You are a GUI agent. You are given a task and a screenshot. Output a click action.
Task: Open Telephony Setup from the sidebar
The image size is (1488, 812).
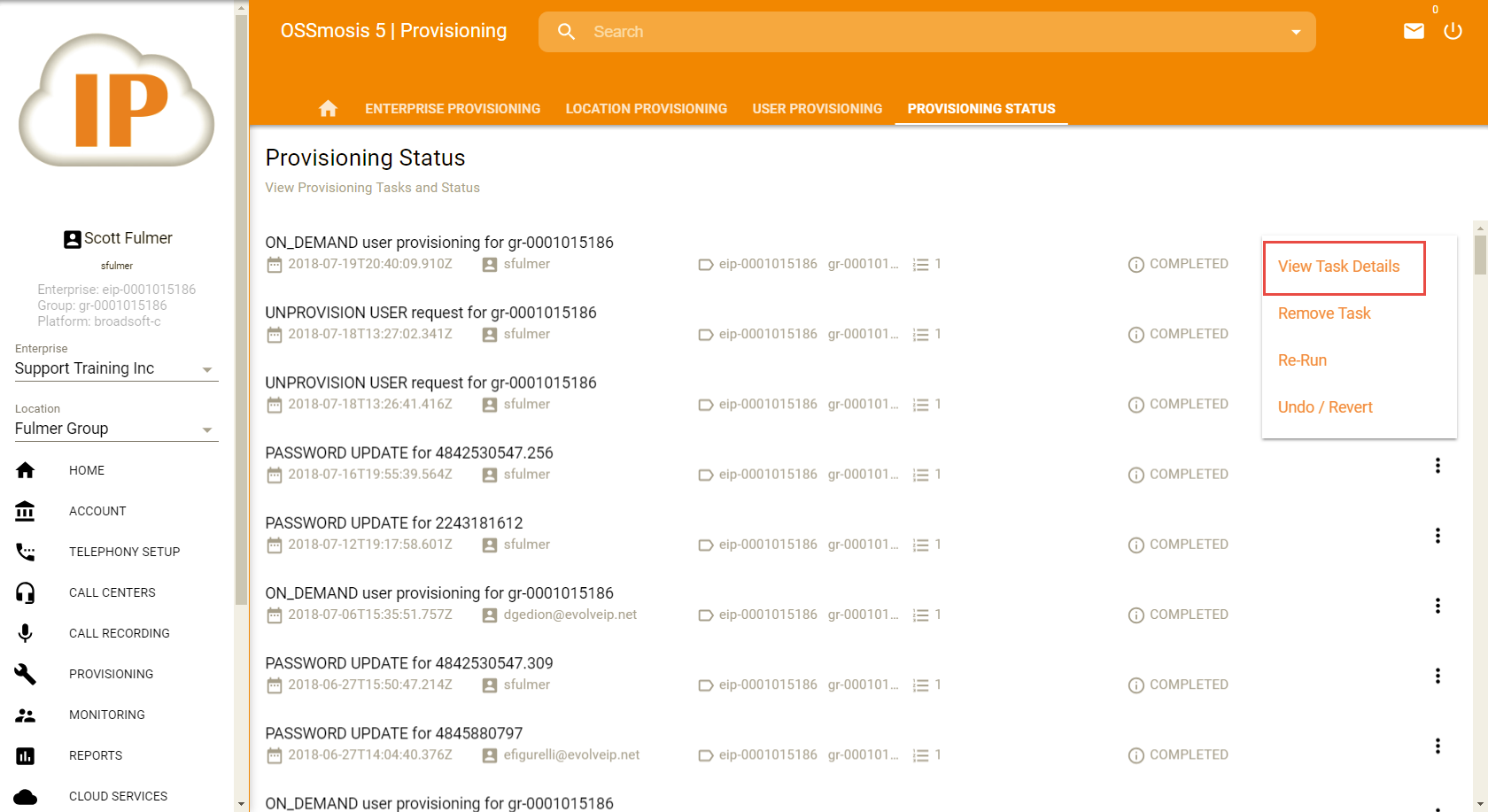coord(124,552)
